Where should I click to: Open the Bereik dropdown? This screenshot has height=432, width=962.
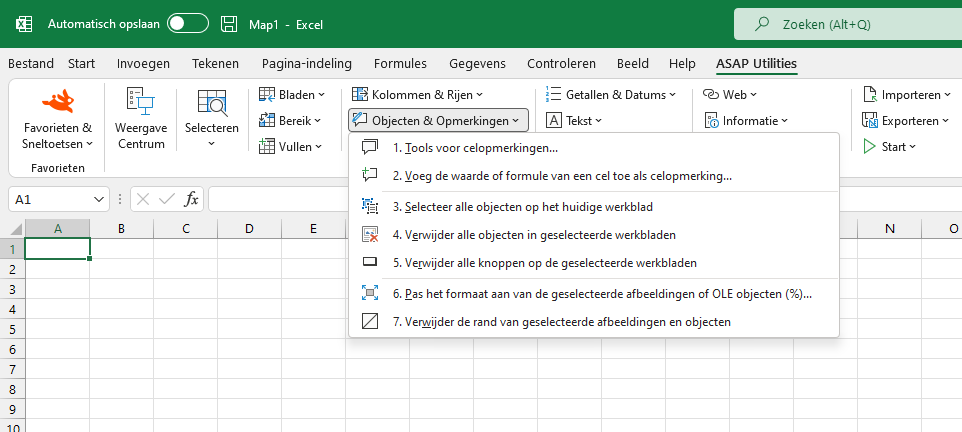[x=290, y=121]
